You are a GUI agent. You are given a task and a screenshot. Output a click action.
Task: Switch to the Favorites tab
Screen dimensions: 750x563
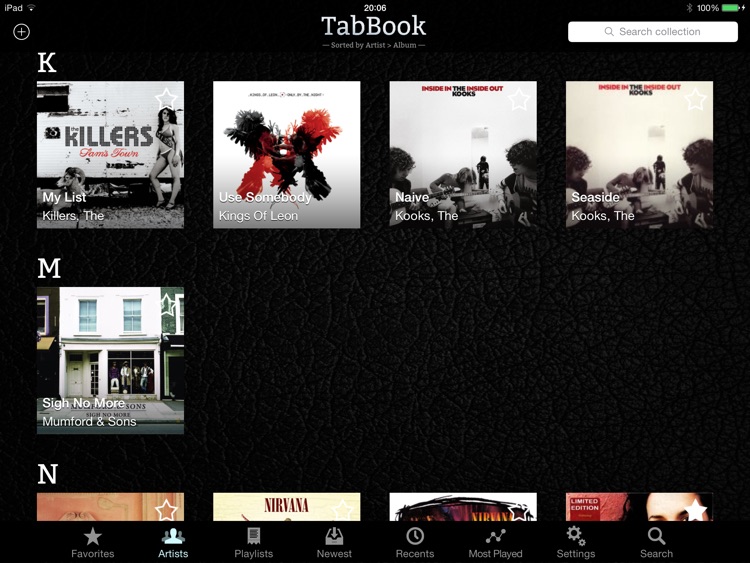[x=93, y=543]
